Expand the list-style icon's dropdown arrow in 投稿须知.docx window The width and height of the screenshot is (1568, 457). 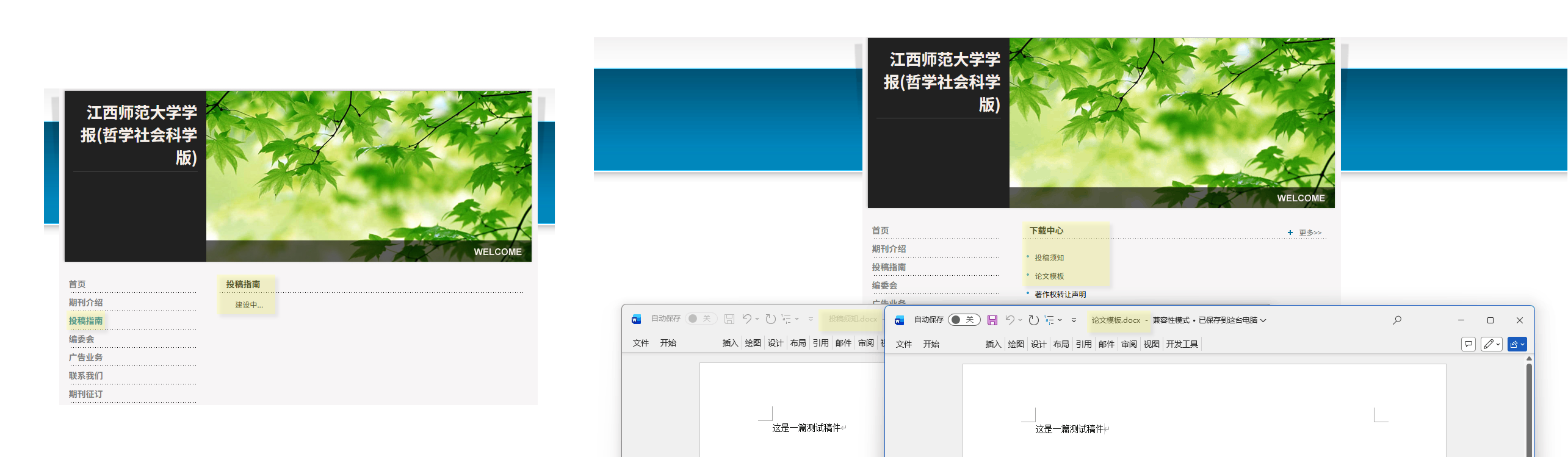point(797,319)
